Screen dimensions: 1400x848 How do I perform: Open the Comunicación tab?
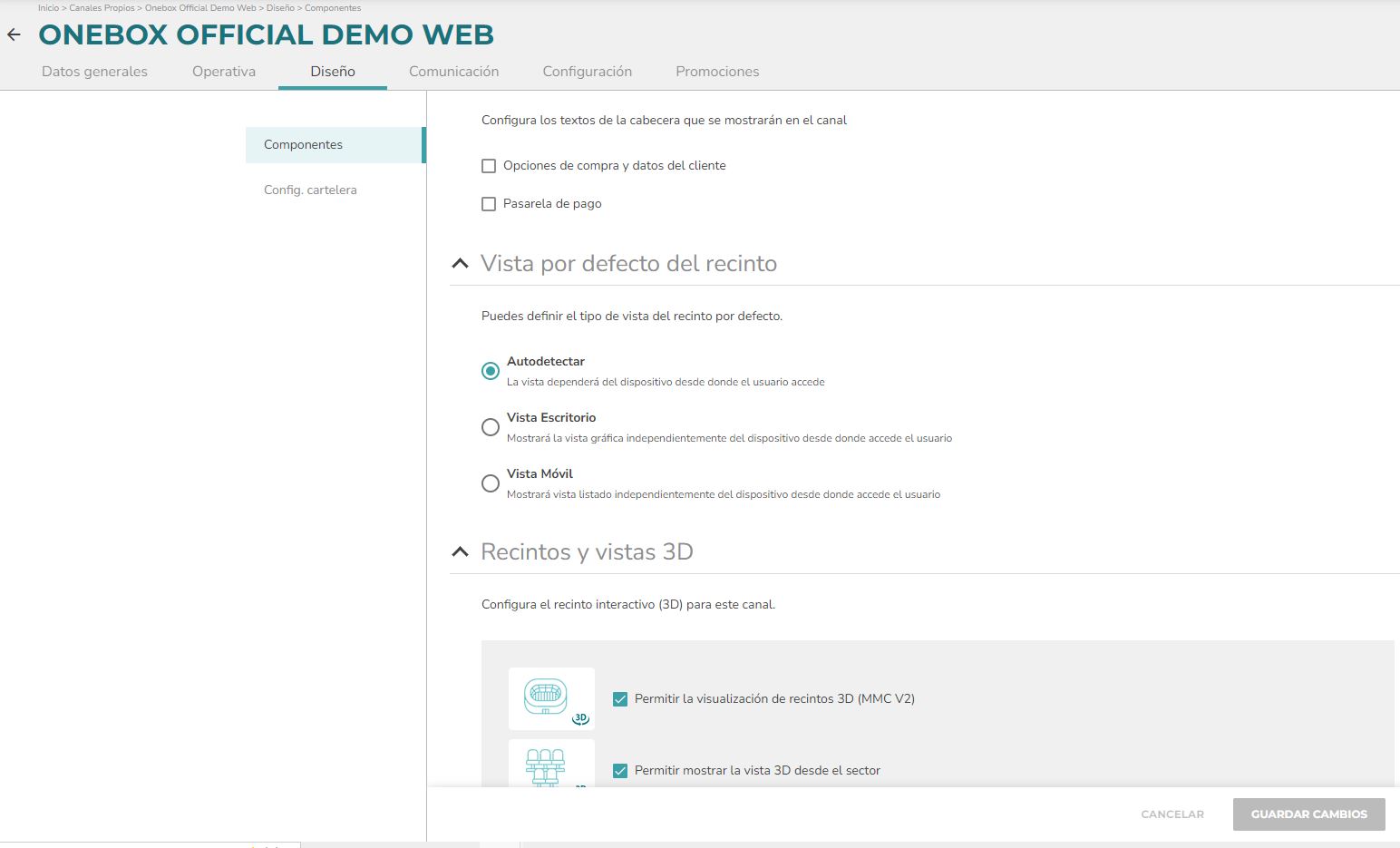(453, 72)
